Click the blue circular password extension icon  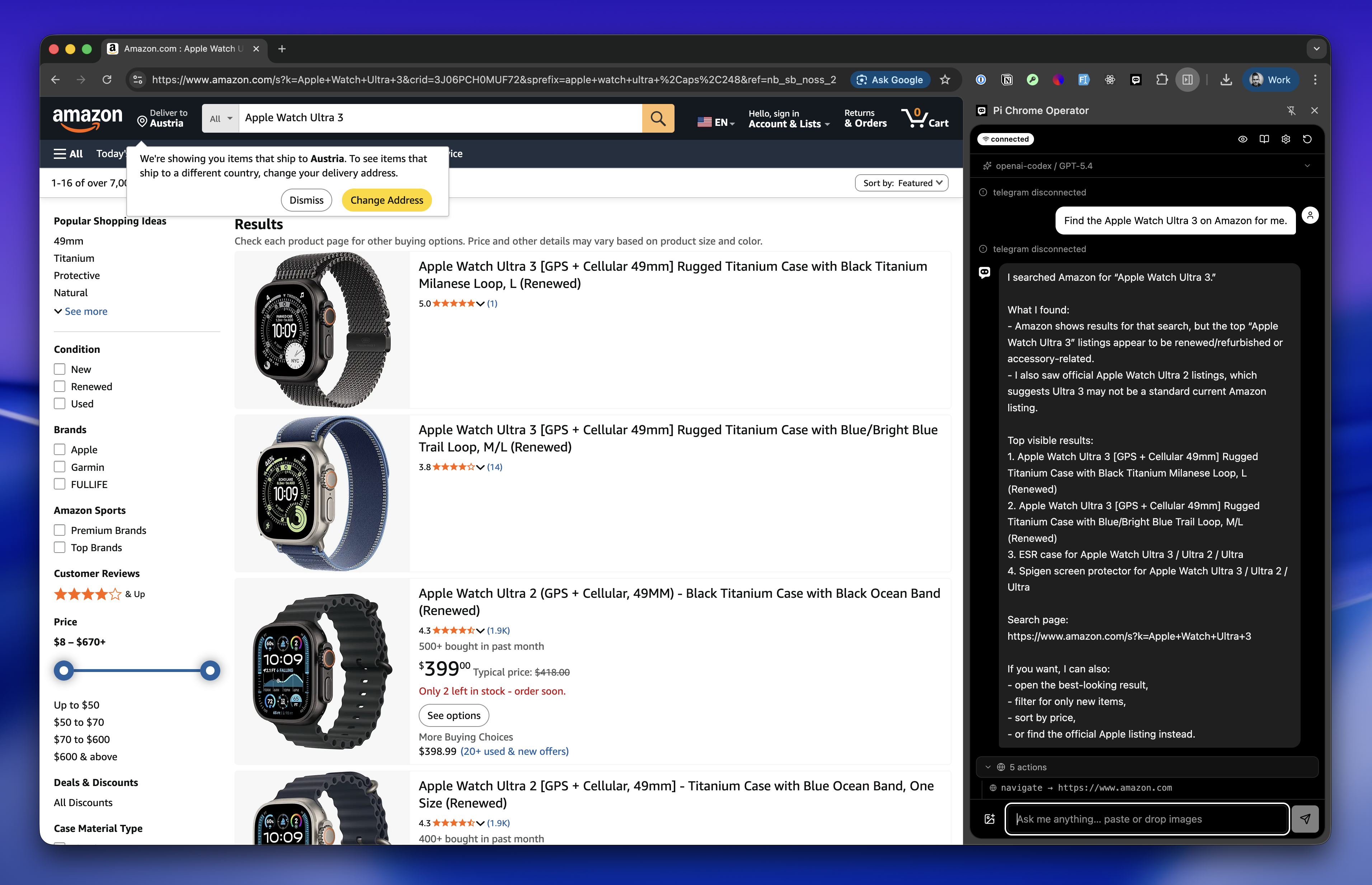[981, 80]
